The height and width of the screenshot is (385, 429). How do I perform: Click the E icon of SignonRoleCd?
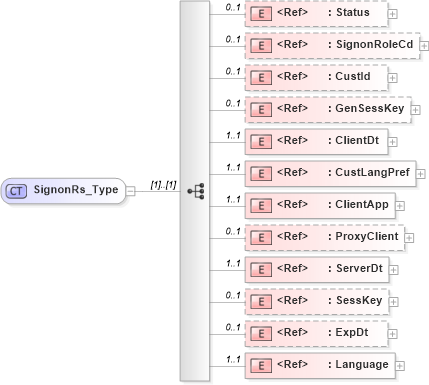click(261, 46)
